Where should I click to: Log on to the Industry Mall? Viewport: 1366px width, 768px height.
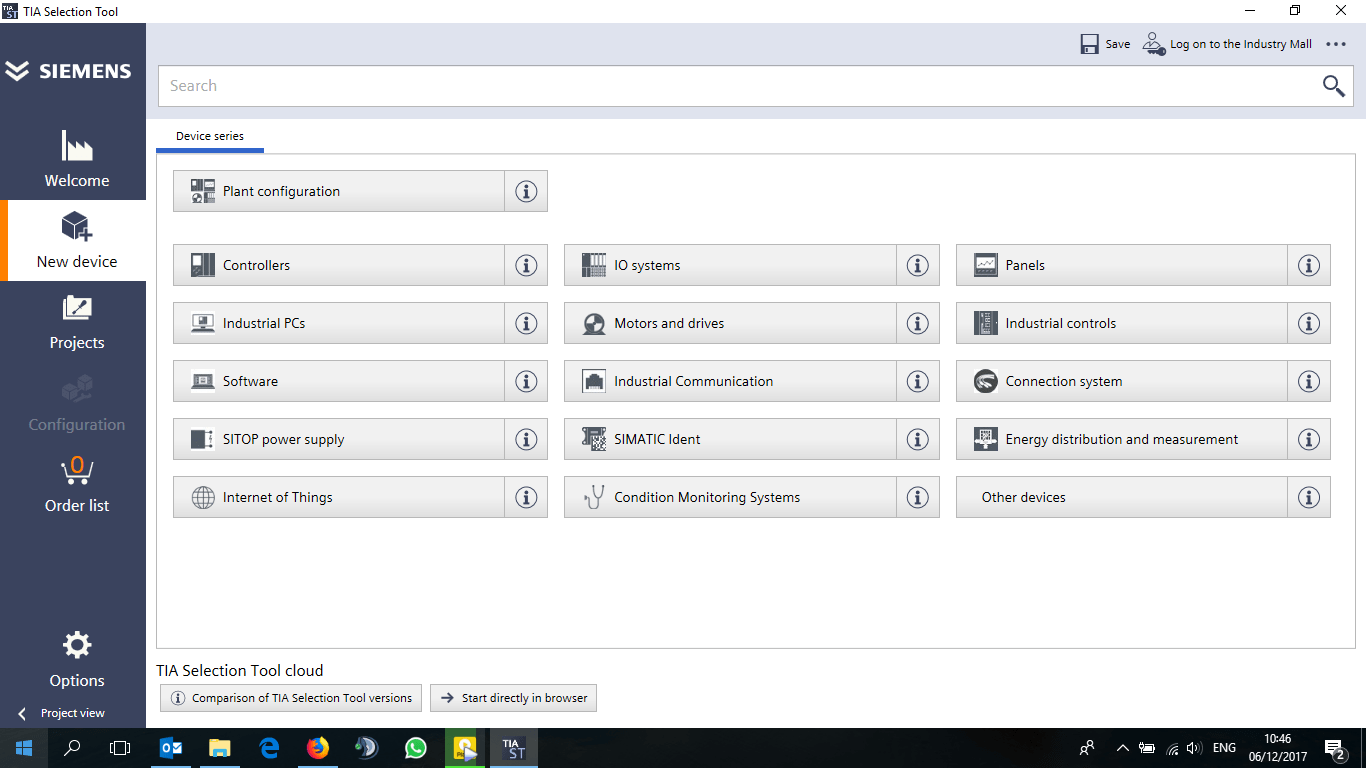click(x=1227, y=44)
